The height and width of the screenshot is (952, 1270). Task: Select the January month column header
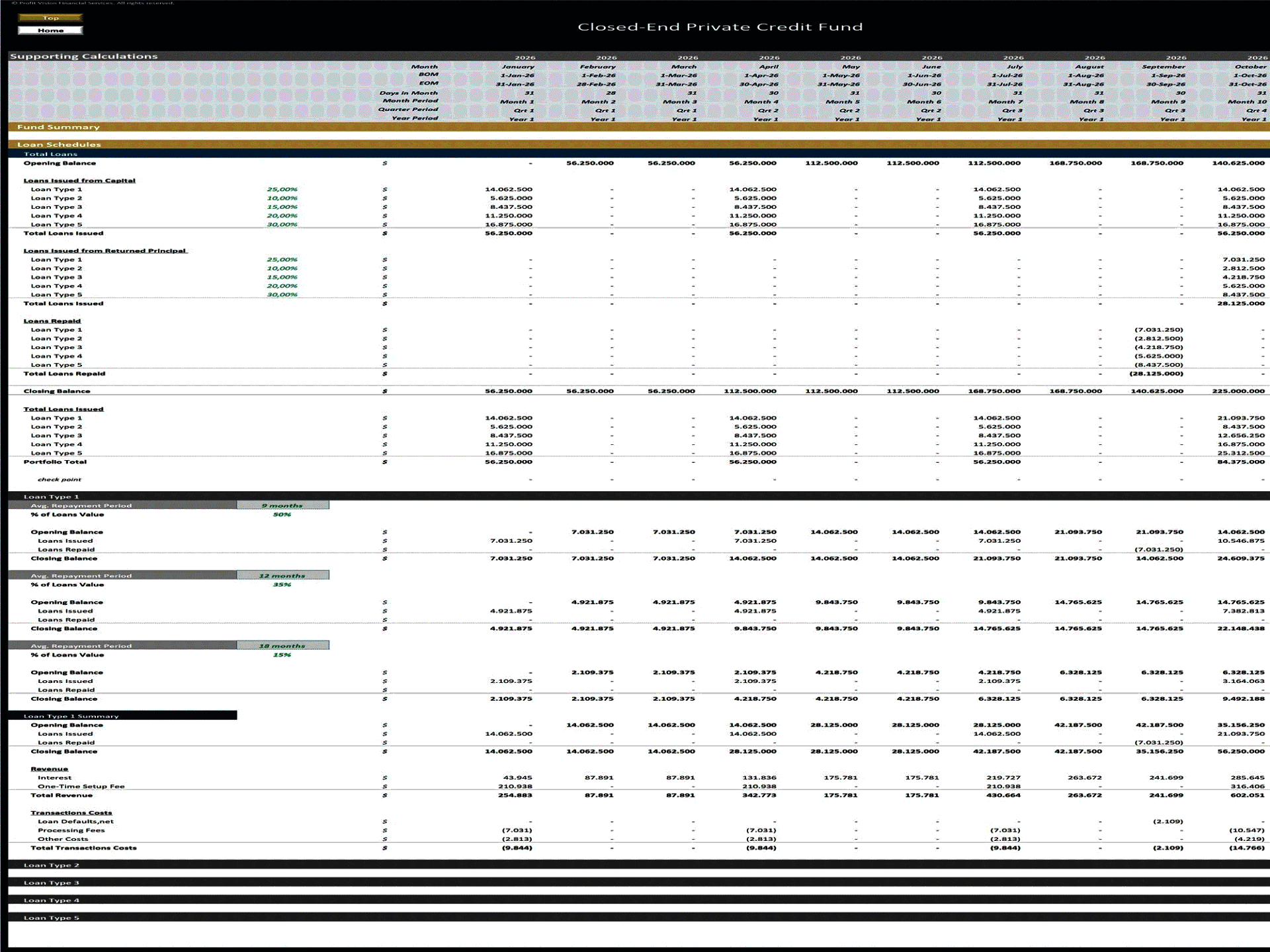click(x=517, y=66)
